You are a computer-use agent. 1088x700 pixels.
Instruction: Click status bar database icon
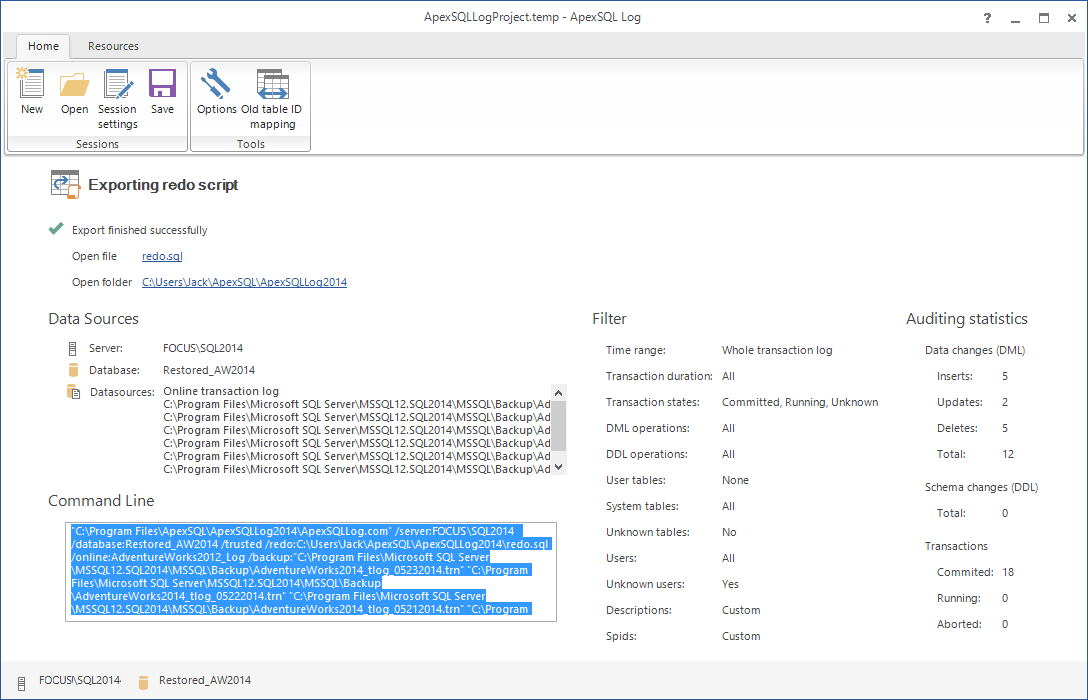(144, 683)
